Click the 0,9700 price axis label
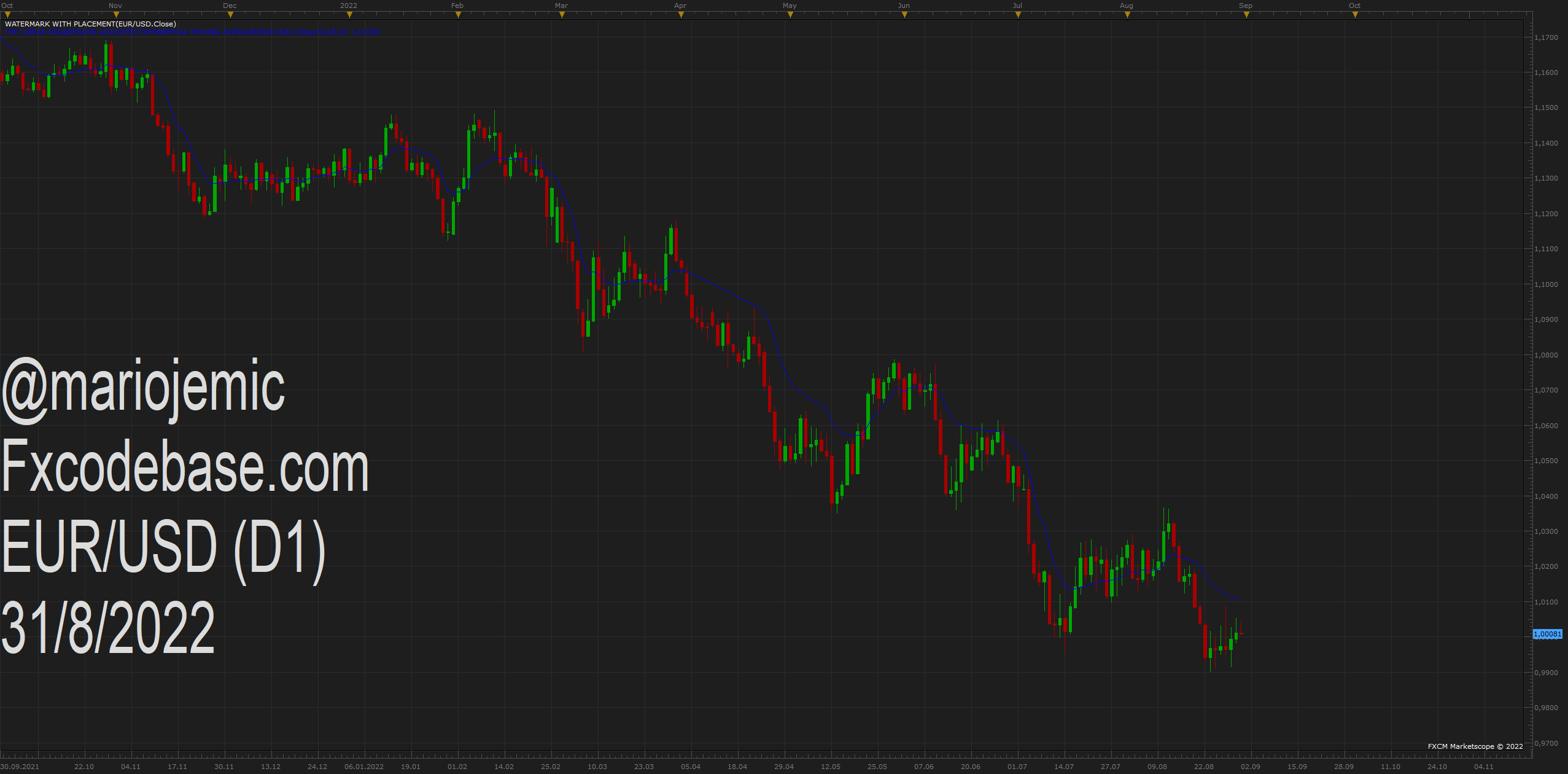The image size is (1568, 774). (x=1546, y=743)
